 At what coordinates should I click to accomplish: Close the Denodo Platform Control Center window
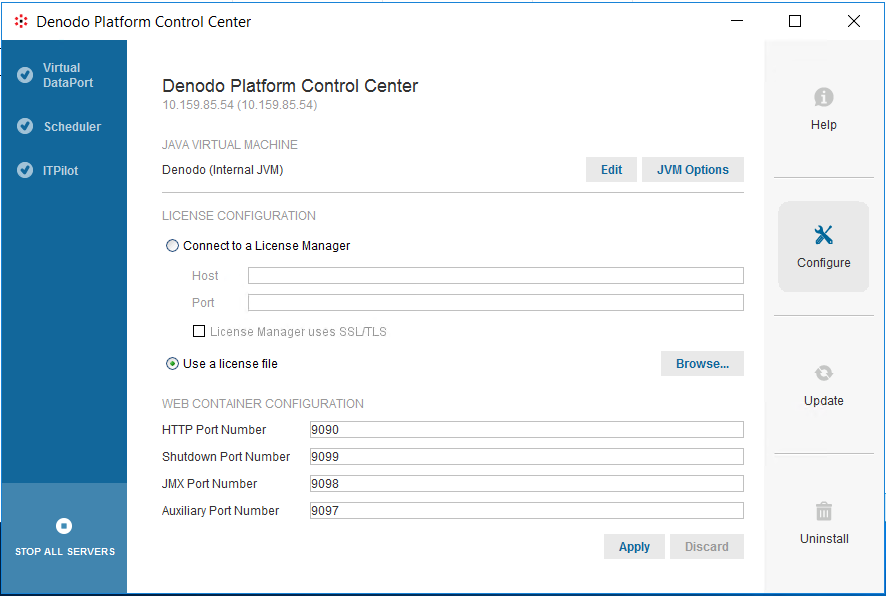[x=854, y=21]
